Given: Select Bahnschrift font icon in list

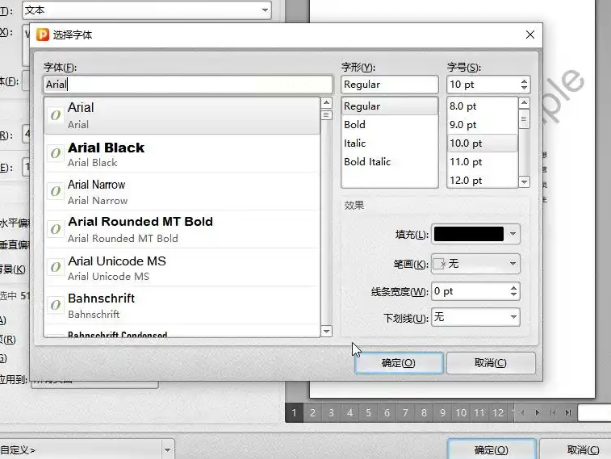Looking at the screenshot, I should [56, 305].
